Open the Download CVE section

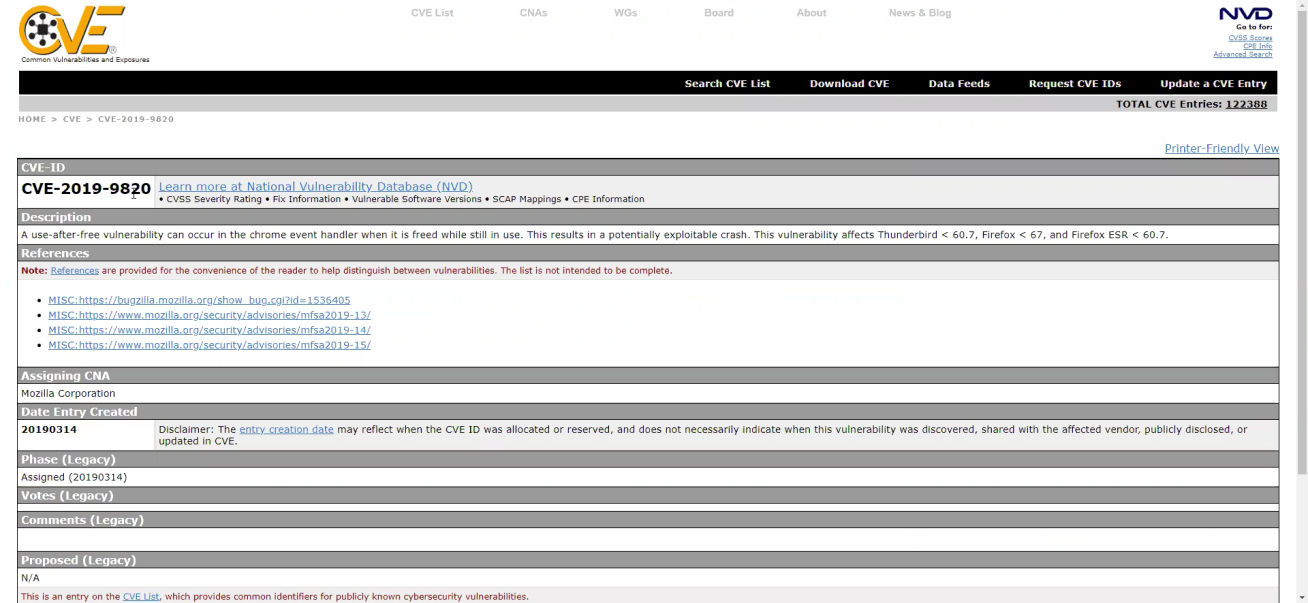849,83
